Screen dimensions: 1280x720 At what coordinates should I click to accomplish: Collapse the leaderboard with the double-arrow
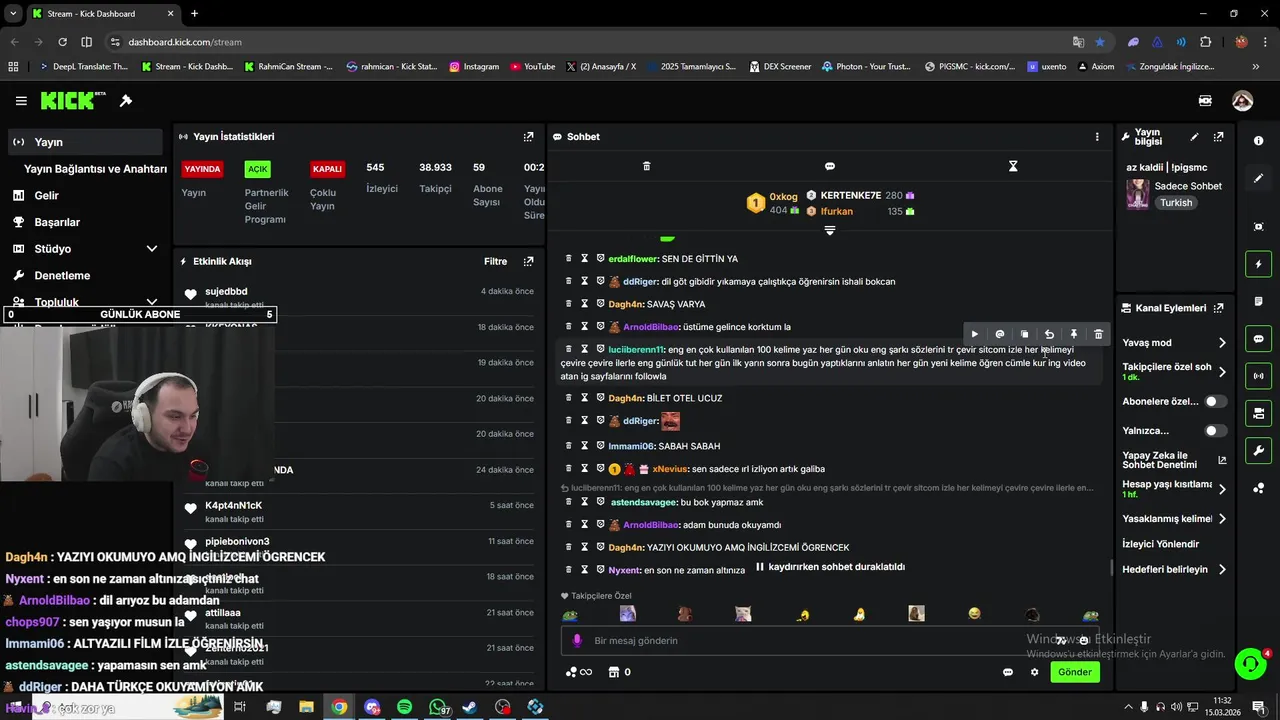[x=829, y=230]
